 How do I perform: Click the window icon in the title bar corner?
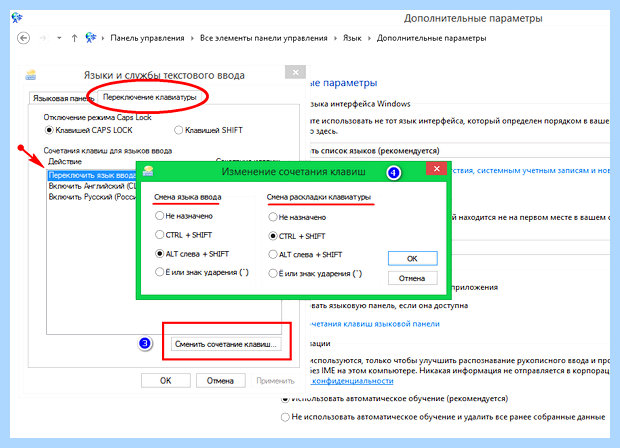pos(17,18)
